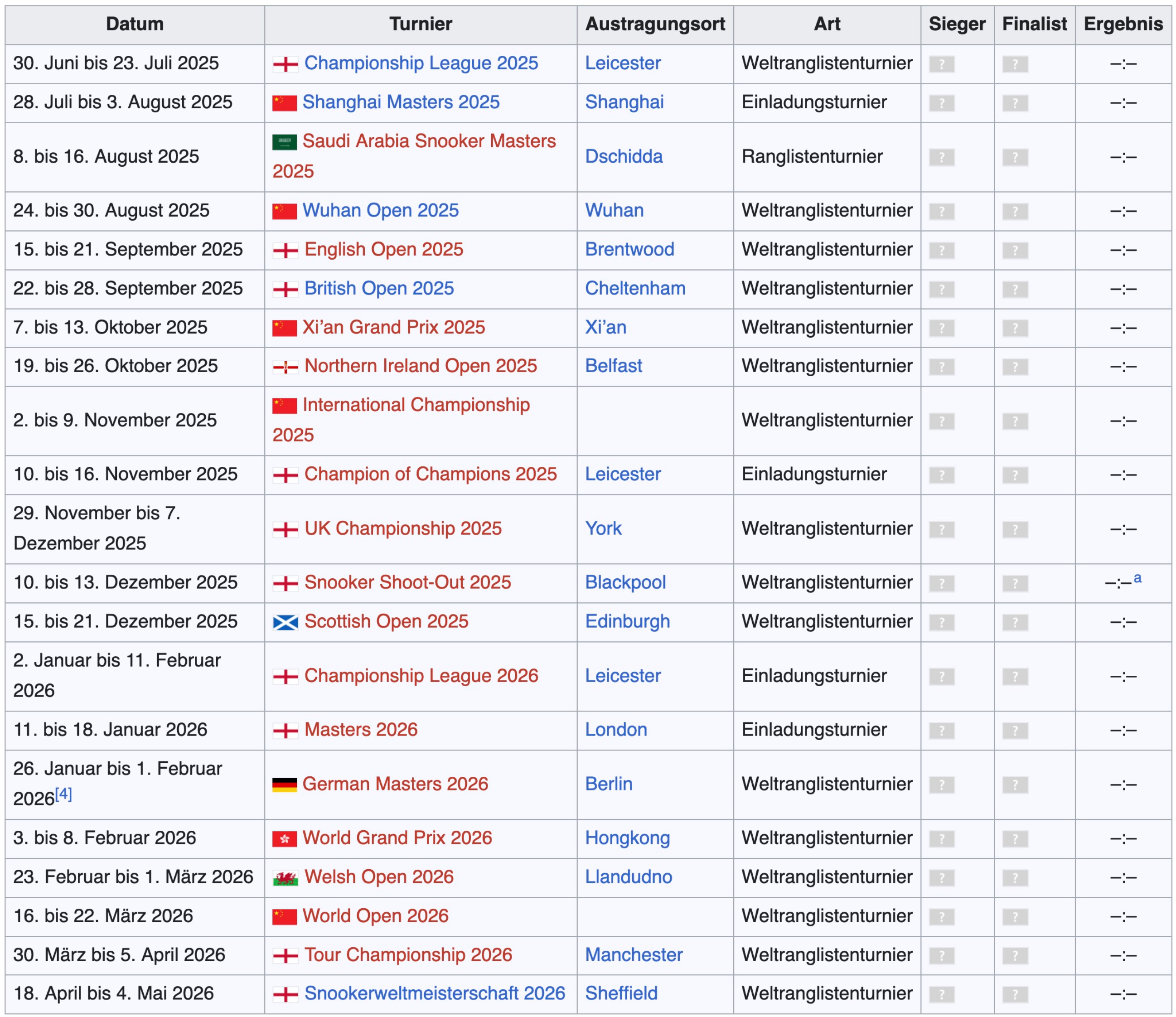The image size is (1176, 1017).
Task: Open the Championship League 2026 link
Action: click(421, 676)
